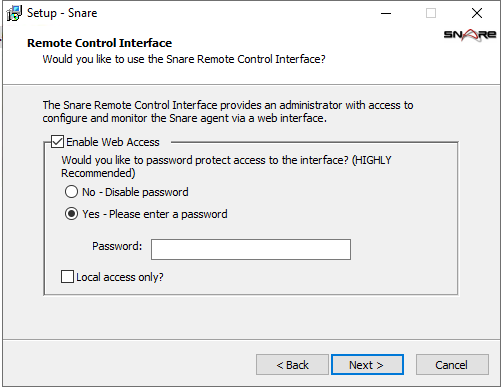Click the Snare logo in the header
Viewport: 503px width, 388px height.
click(470, 35)
